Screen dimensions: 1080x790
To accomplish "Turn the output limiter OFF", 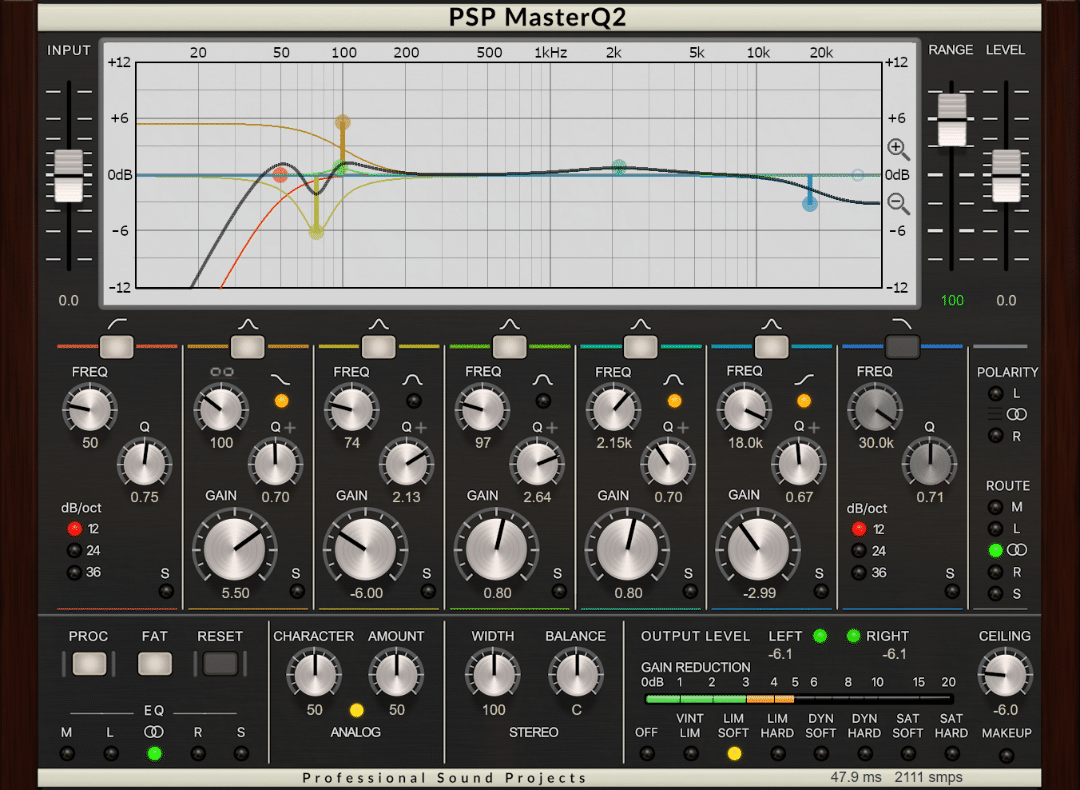I will [x=646, y=753].
